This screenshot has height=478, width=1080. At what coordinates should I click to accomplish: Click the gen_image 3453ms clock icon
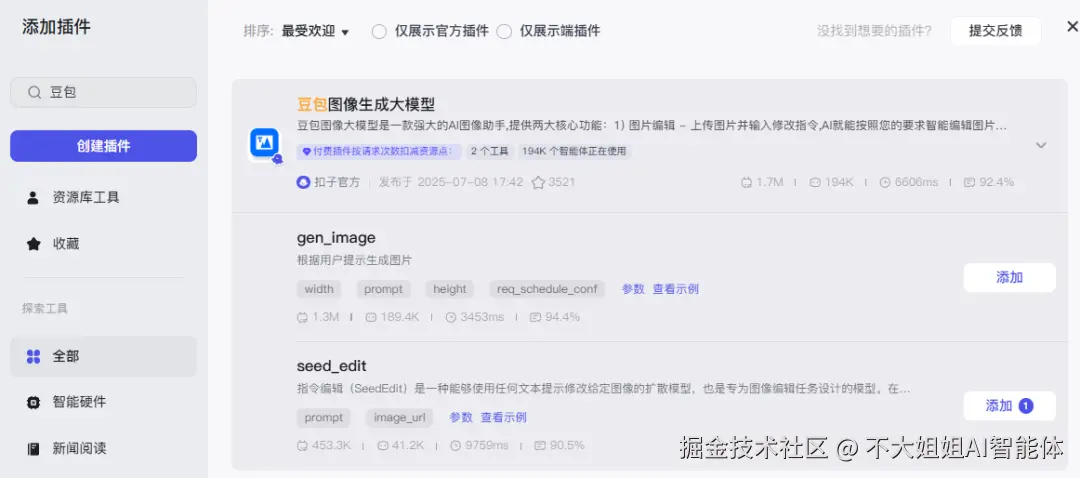click(451, 318)
